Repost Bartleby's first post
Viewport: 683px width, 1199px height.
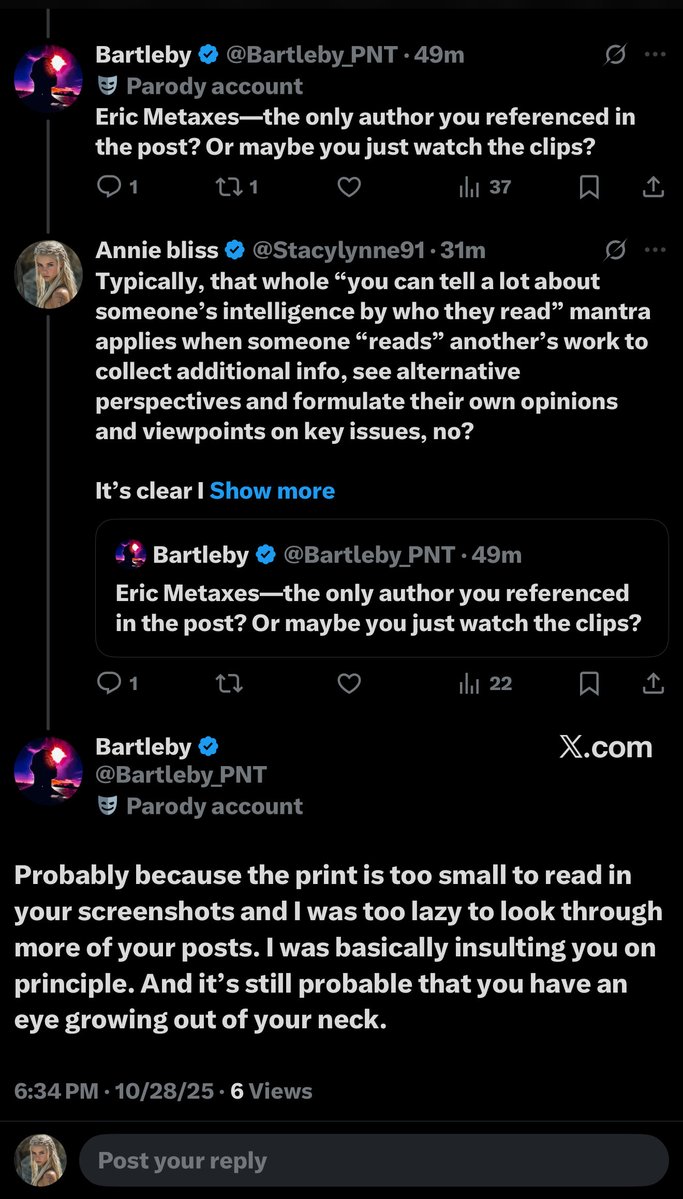229,186
